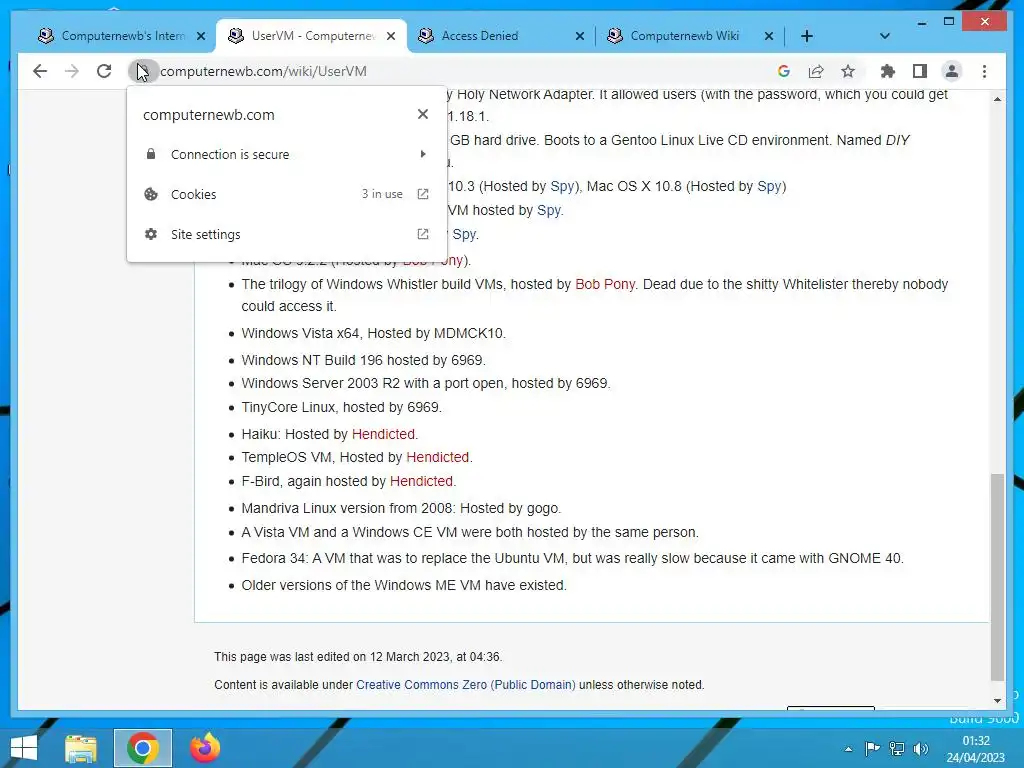
Task: Click the site information lock icon in address bar
Action: 142,71
